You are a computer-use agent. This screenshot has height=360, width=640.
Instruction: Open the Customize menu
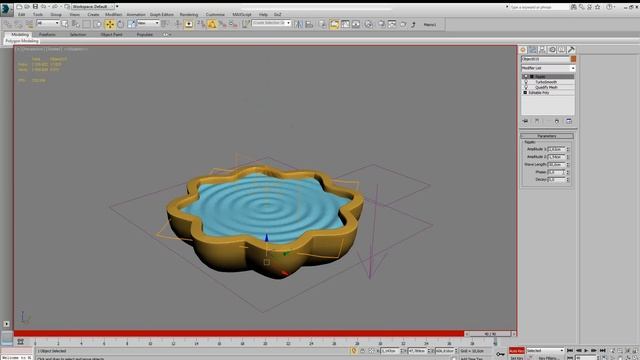(x=215, y=14)
